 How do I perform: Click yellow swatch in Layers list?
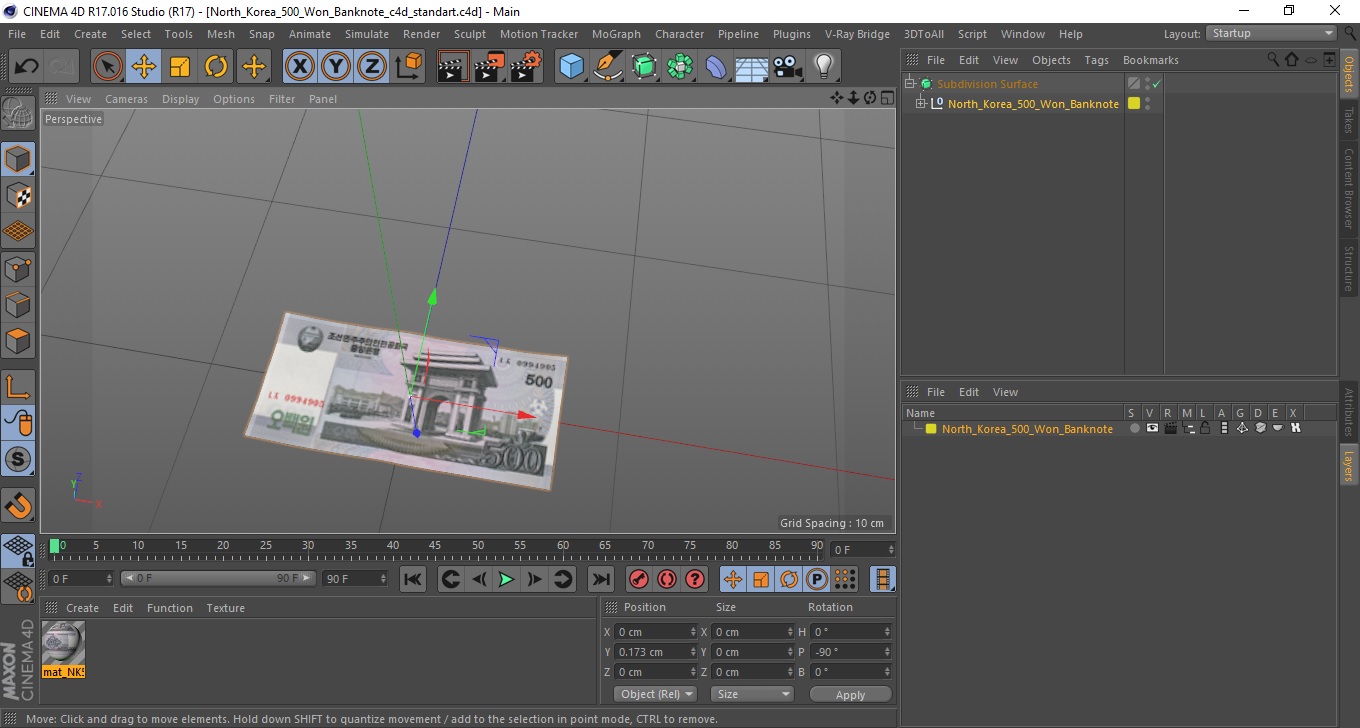point(931,429)
